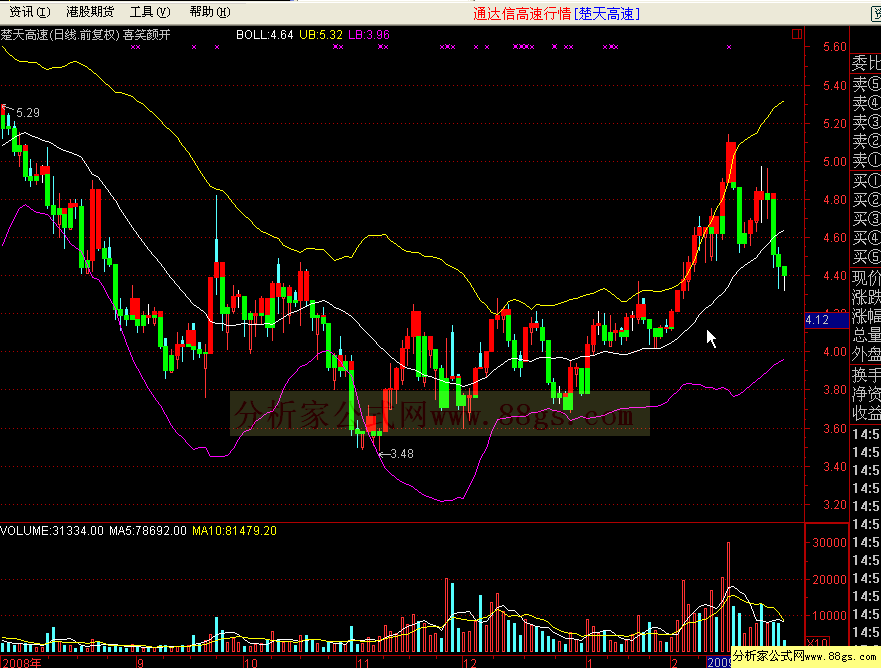
Task: Select the 楚天高速(日线.前复权) chart header
Action: point(60,35)
